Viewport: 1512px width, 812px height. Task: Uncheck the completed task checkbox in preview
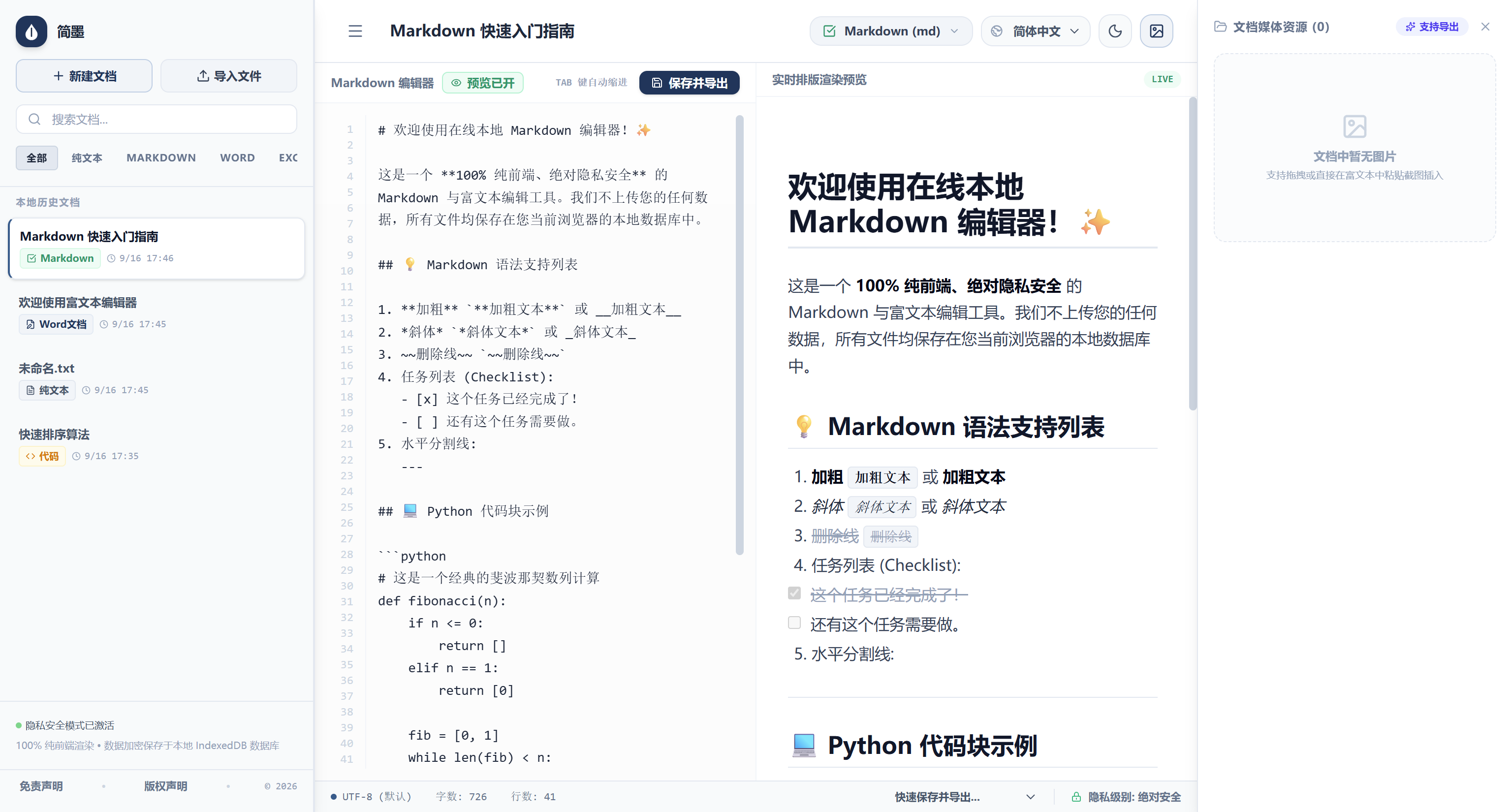(794, 593)
